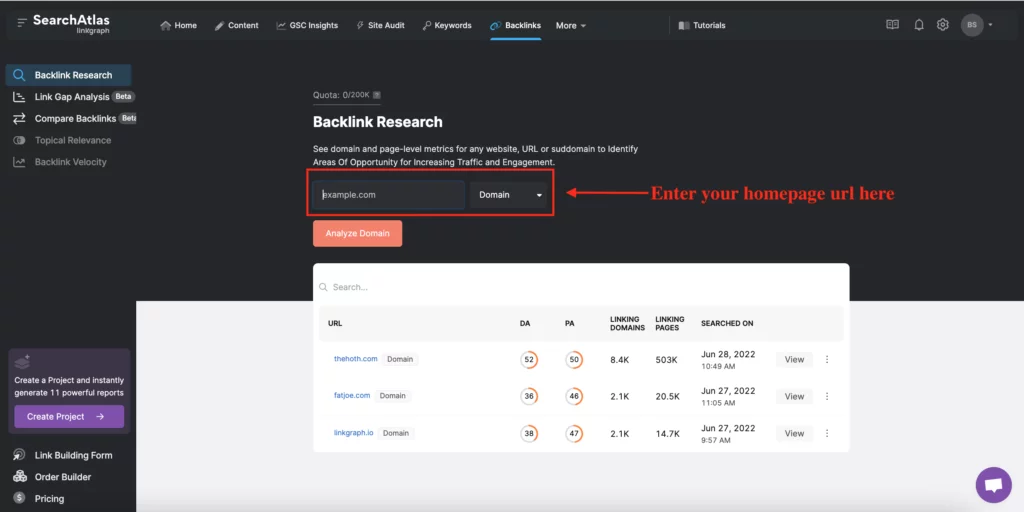Select Link Gap Analysis in sidebar
1024x512 pixels.
click(71, 97)
